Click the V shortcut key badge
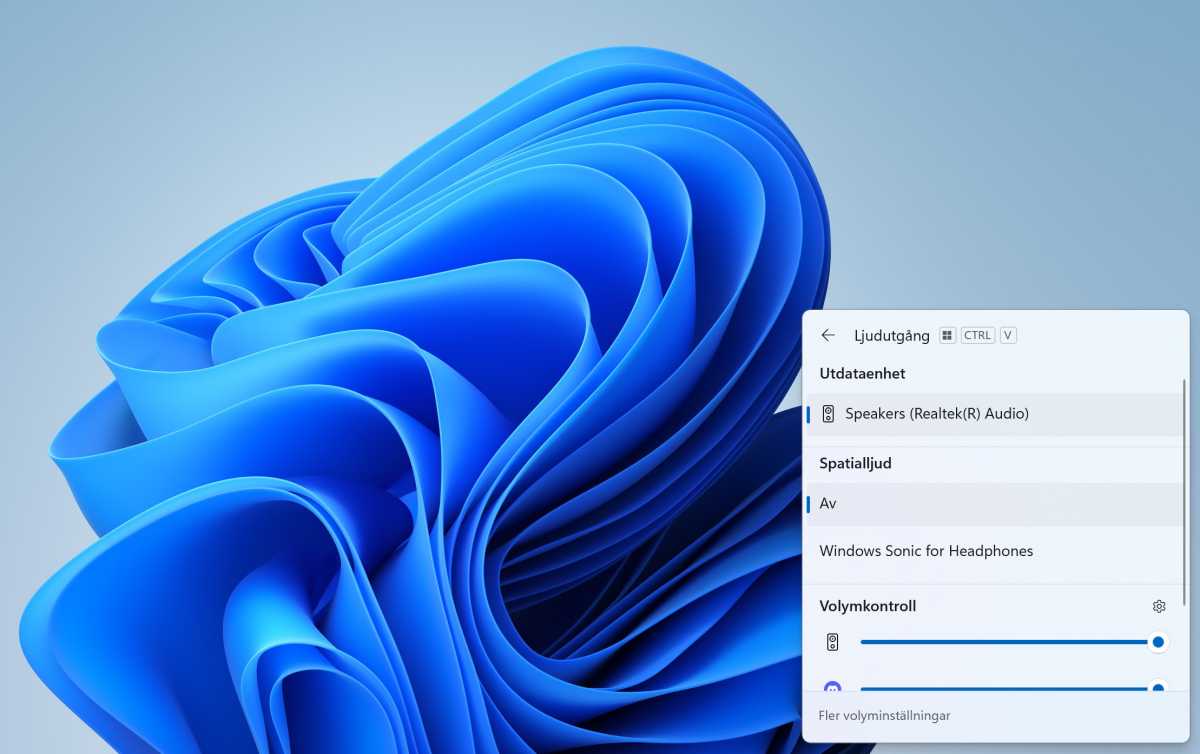 (1008, 336)
